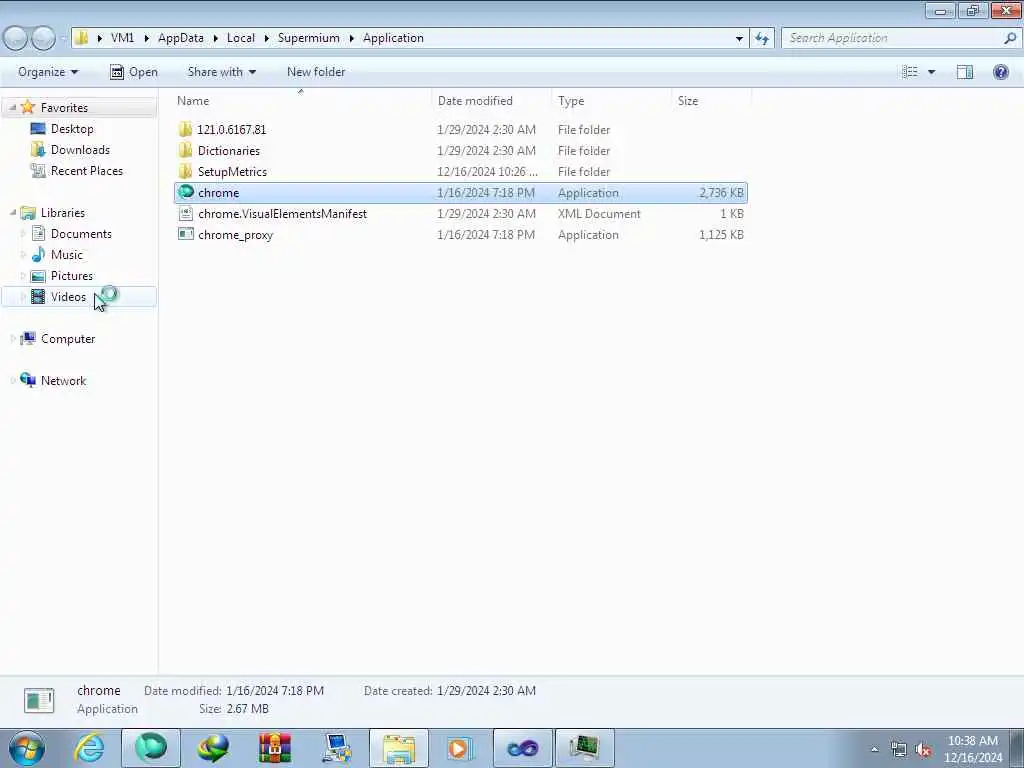
Task: Click the 12/16/2024 10:26 date cell
Action: [x=487, y=172]
